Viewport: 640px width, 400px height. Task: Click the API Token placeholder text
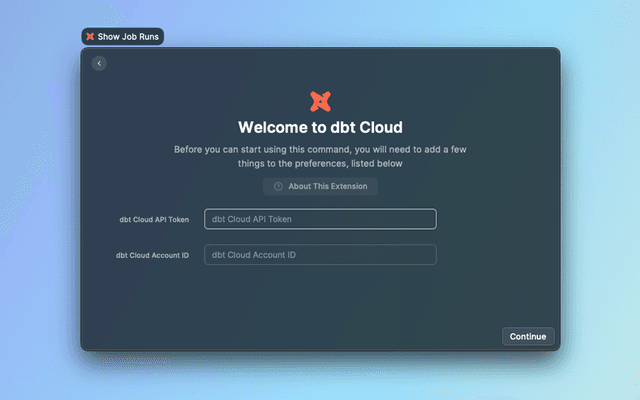(x=251, y=219)
